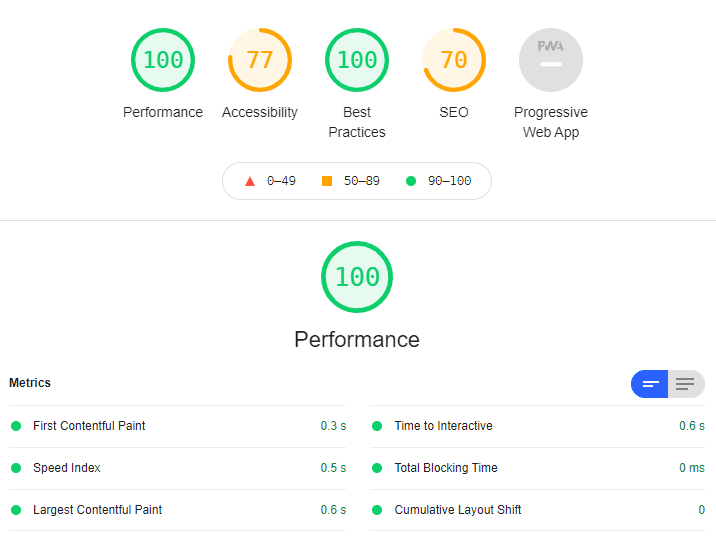Open the Accessibility gauge scoring 77

(x=260, y=60)
